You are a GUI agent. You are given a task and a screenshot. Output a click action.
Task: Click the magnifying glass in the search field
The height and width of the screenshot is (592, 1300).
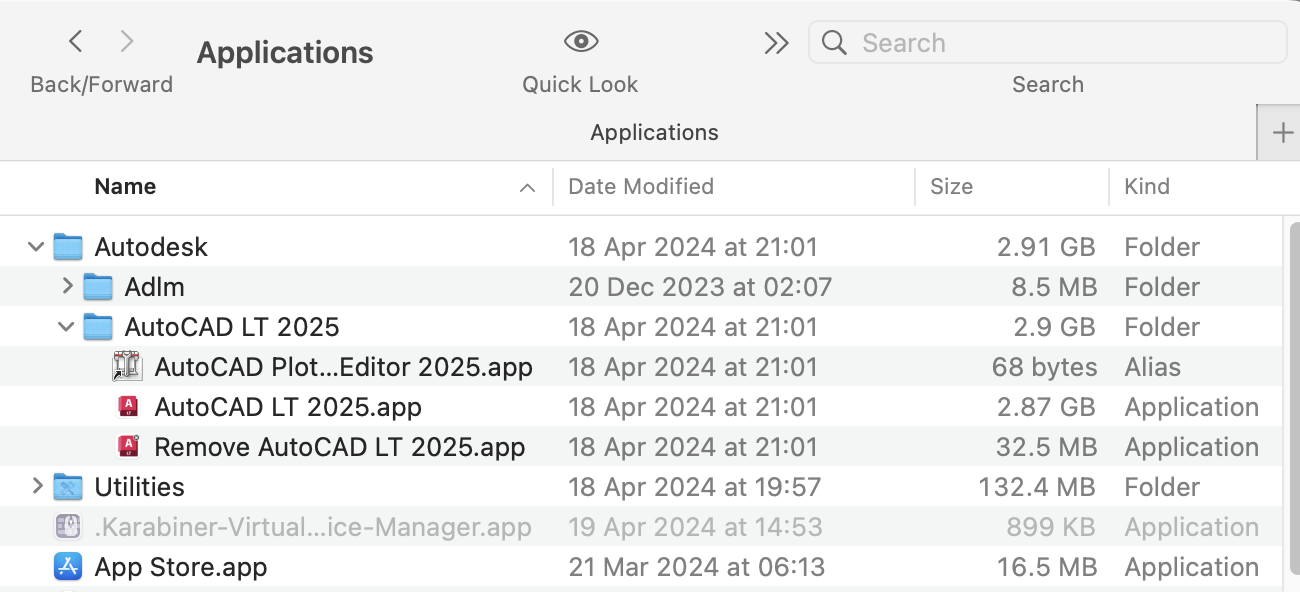tap(834, 43)
